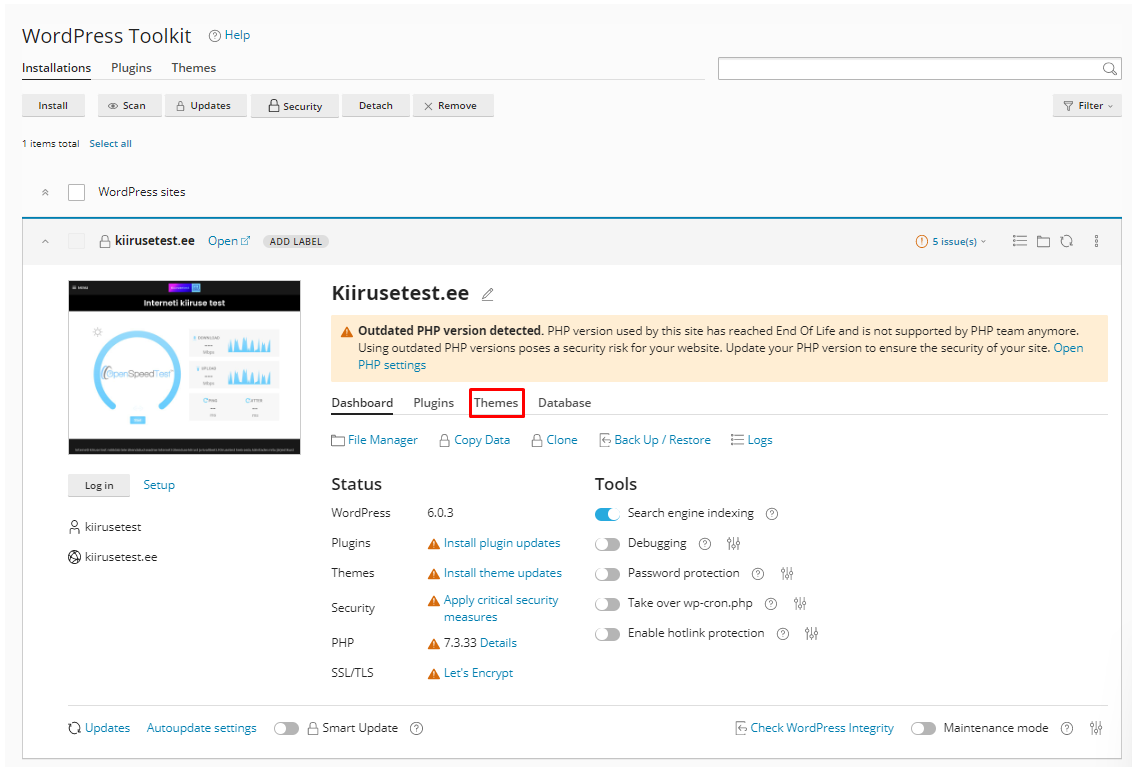Open Maintenance mode settings sliders icon
Image resolution: width=1132 pixels, height=767 pixels.
point(1096,728)
